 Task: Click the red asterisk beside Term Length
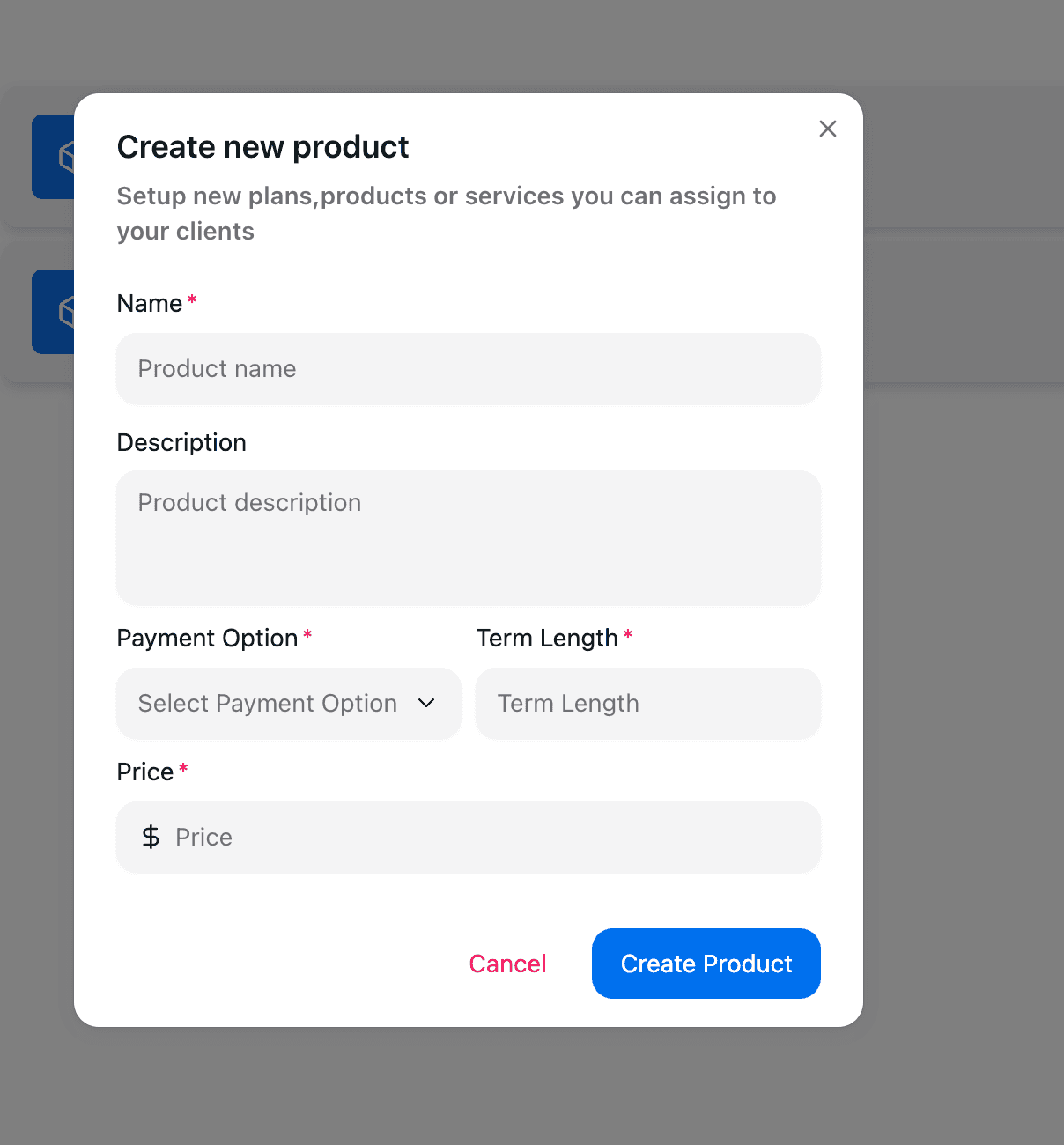(x=628, y=634)
